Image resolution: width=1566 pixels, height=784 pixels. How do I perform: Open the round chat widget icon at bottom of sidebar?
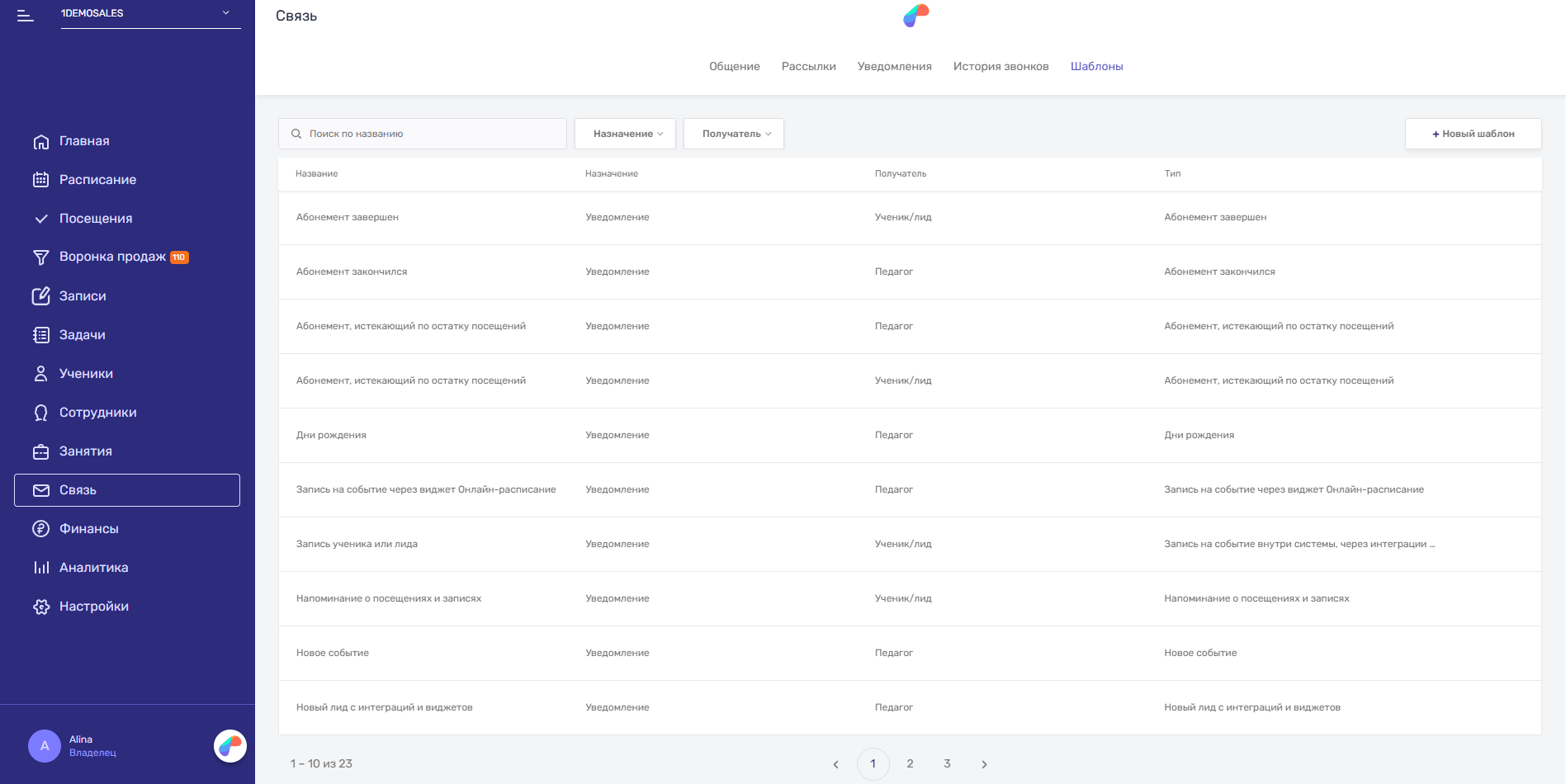tap(230, 746)
